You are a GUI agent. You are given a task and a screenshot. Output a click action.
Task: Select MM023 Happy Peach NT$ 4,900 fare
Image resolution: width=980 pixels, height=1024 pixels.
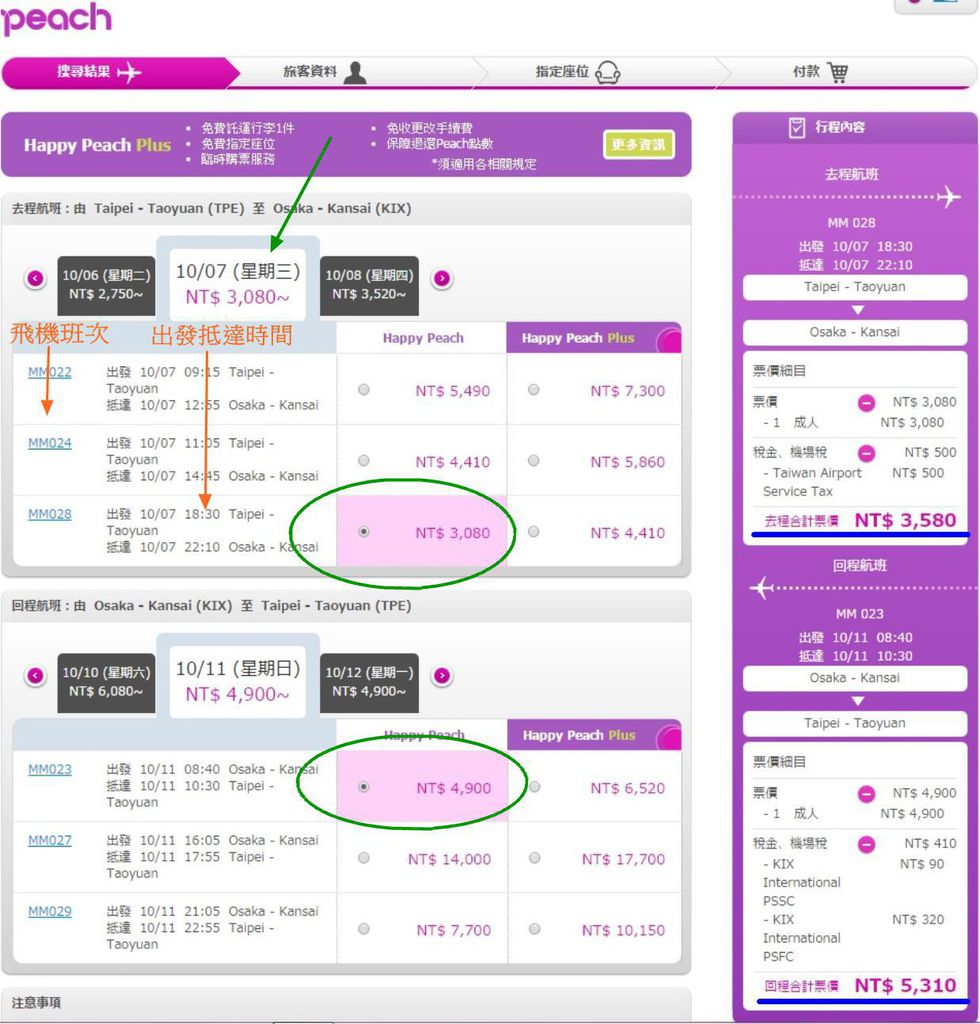tap(364, 787)
